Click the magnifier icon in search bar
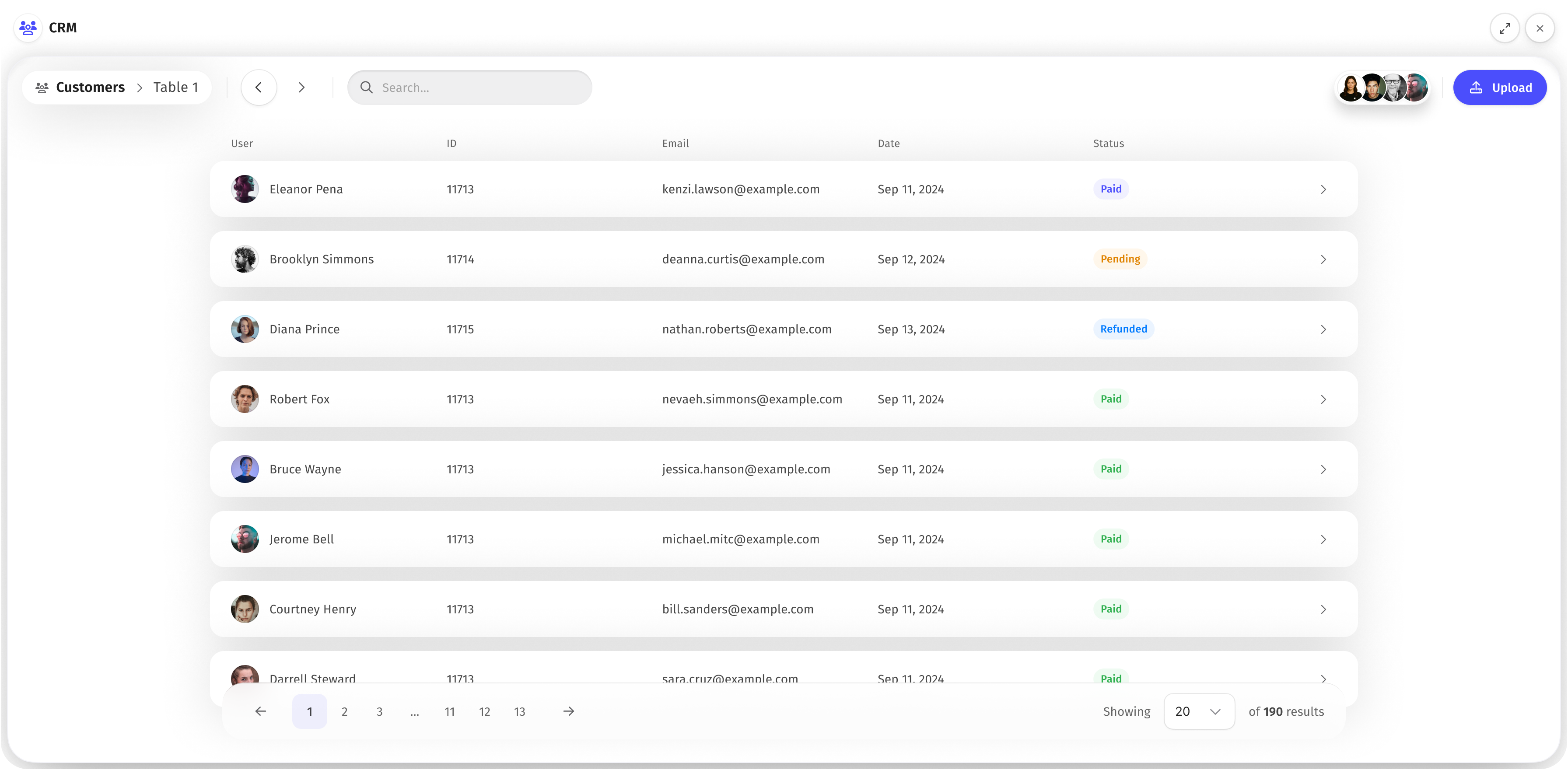 [367, 87]
